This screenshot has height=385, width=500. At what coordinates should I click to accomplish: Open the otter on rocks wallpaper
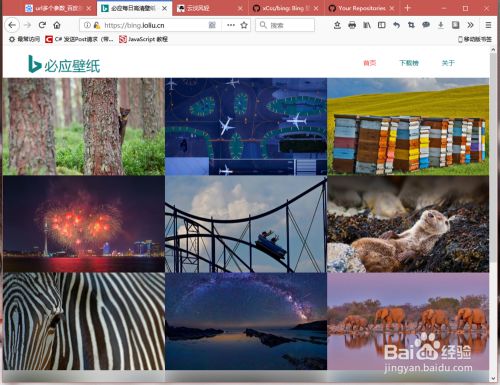(x=408, y=224)
